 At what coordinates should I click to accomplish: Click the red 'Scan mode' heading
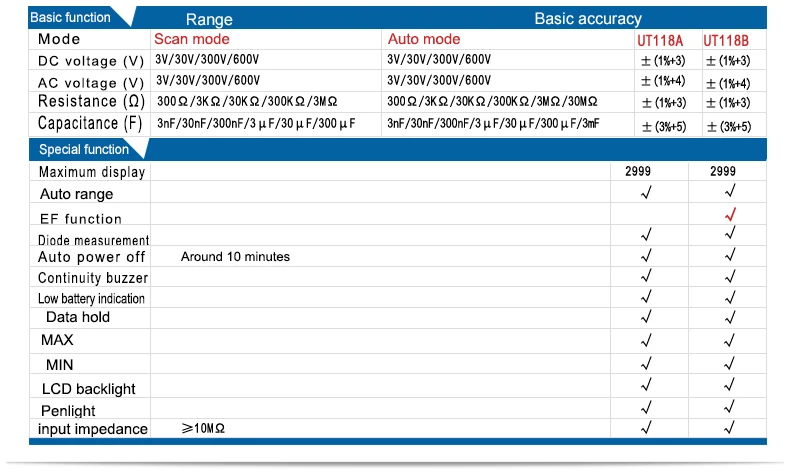(191, 39)
